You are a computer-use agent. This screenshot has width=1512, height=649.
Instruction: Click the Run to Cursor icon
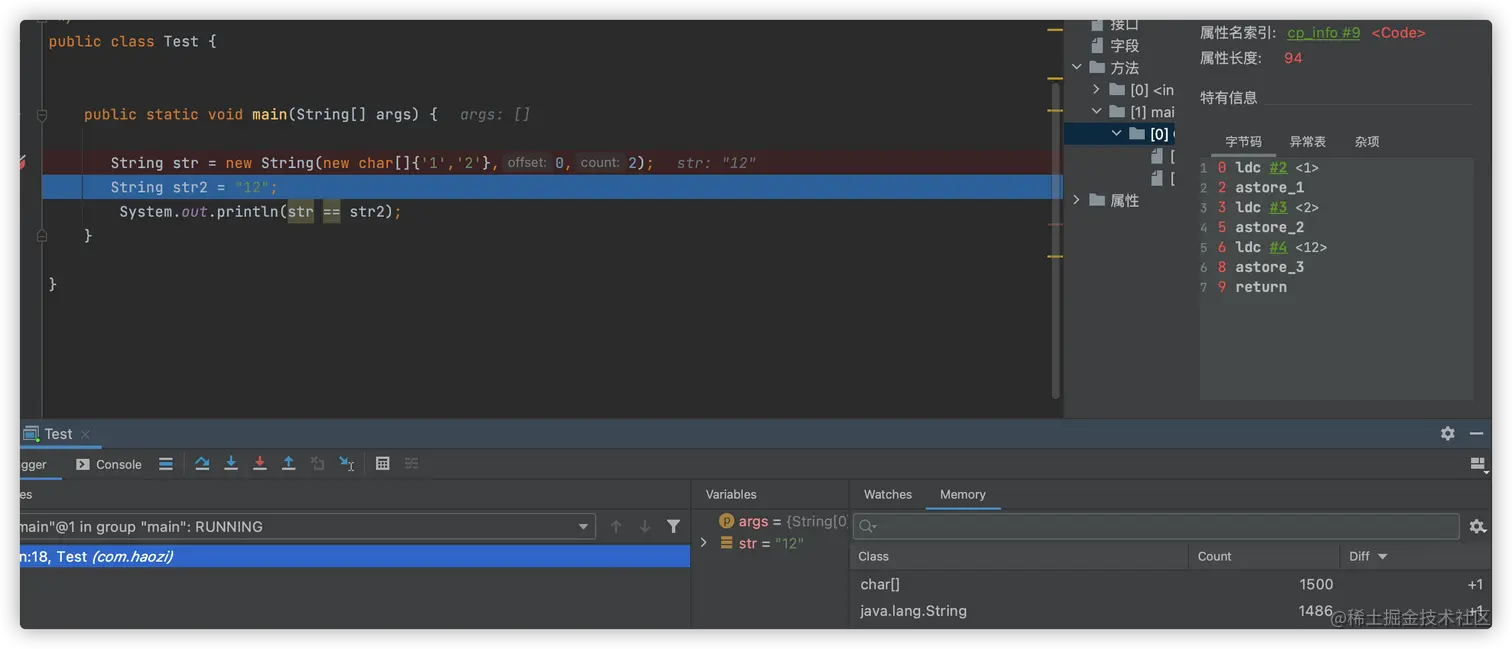347,464
